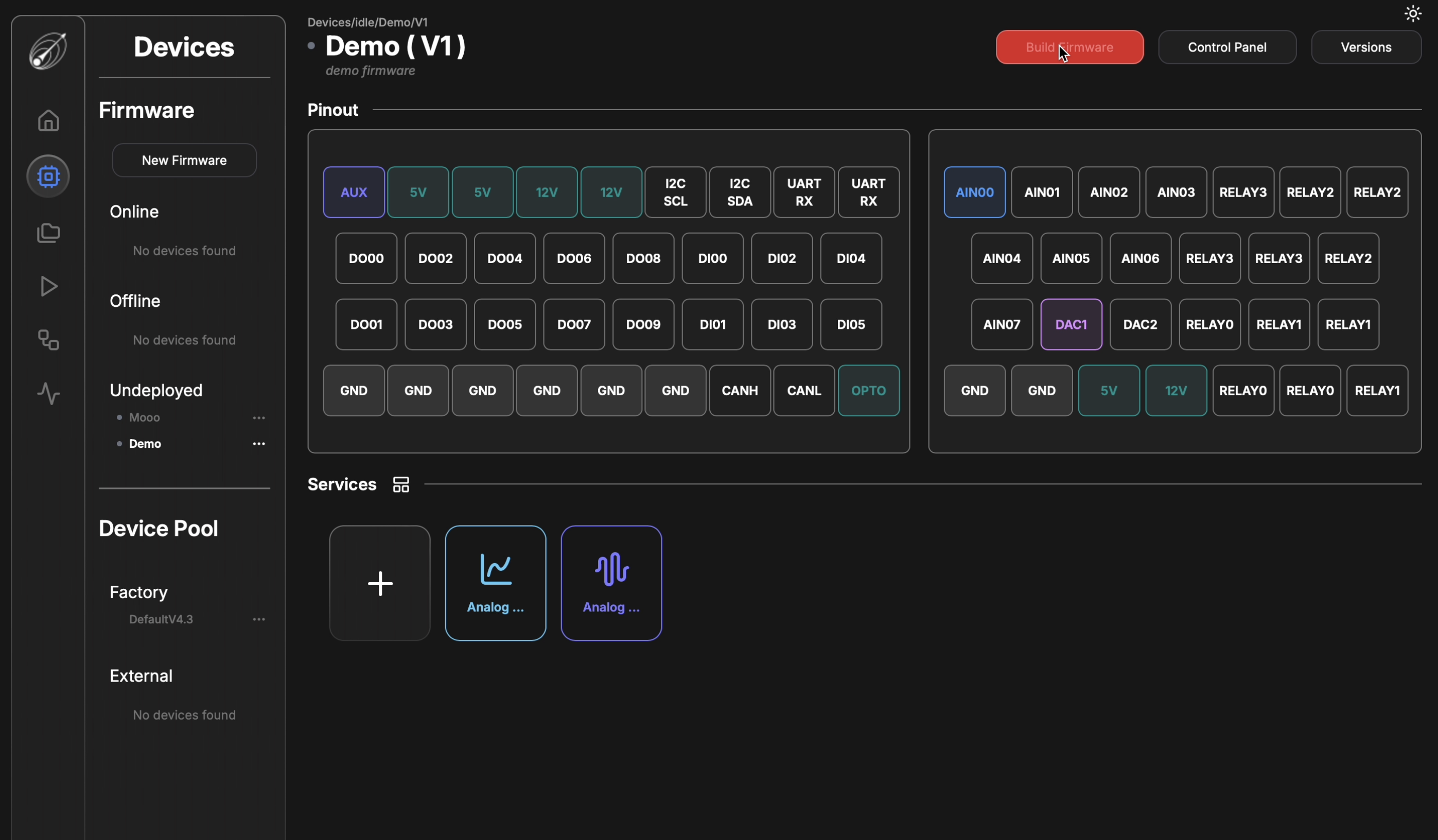Viewport: 1438px width, 840px height.
Task: Add a new service tile
Action: click(380, 583)
